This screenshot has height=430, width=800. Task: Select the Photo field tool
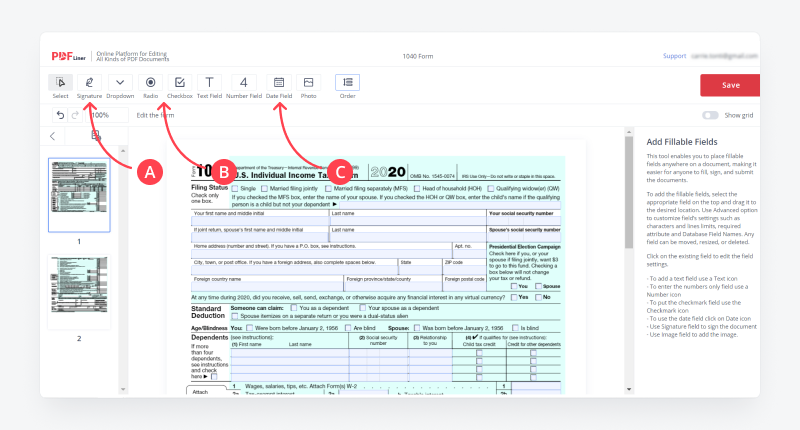(x=308, y=83)
